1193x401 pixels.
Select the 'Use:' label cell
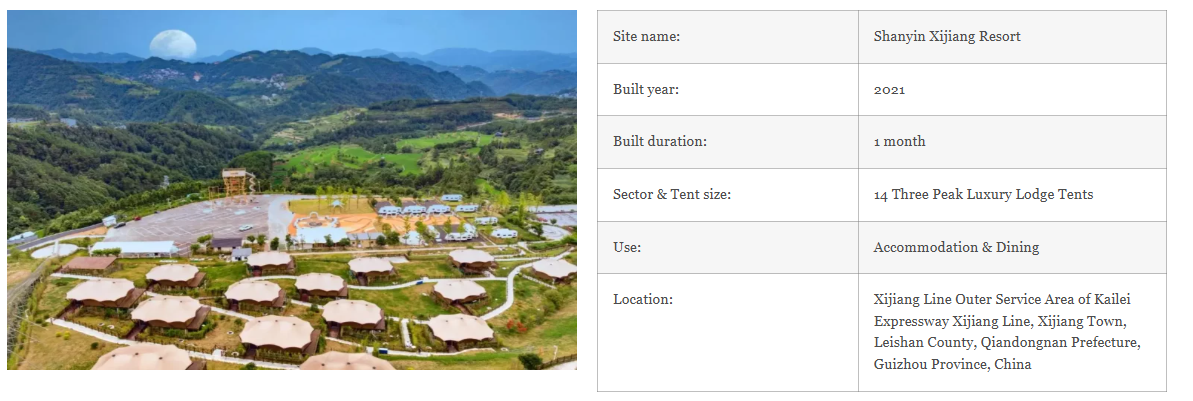728,247
